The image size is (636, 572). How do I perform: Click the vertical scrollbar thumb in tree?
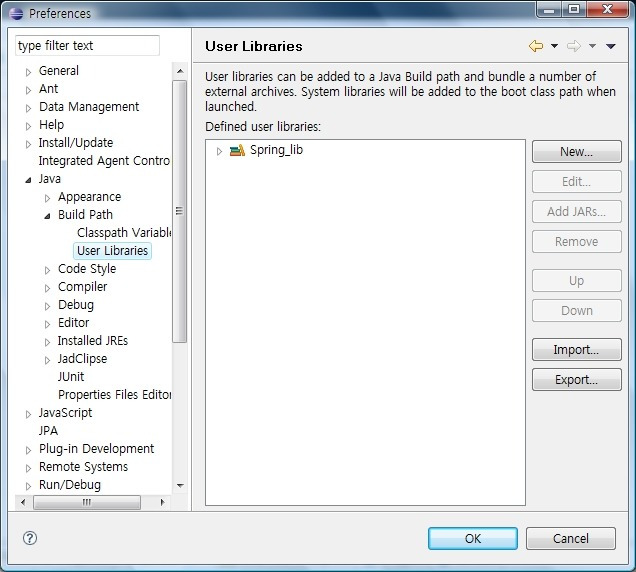point(179,211)
